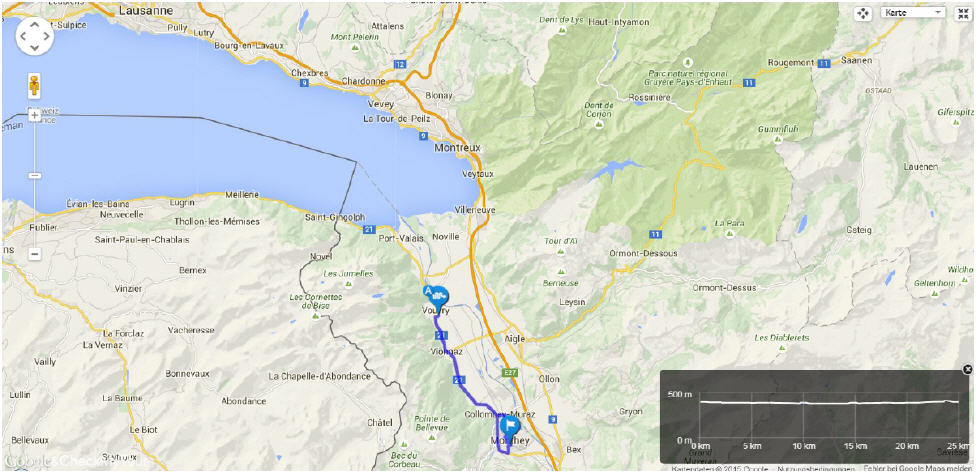The width and height of the screenshot is (976, 473).
Task: Select the Street View pegman icon
Action: tap(34, 86)
